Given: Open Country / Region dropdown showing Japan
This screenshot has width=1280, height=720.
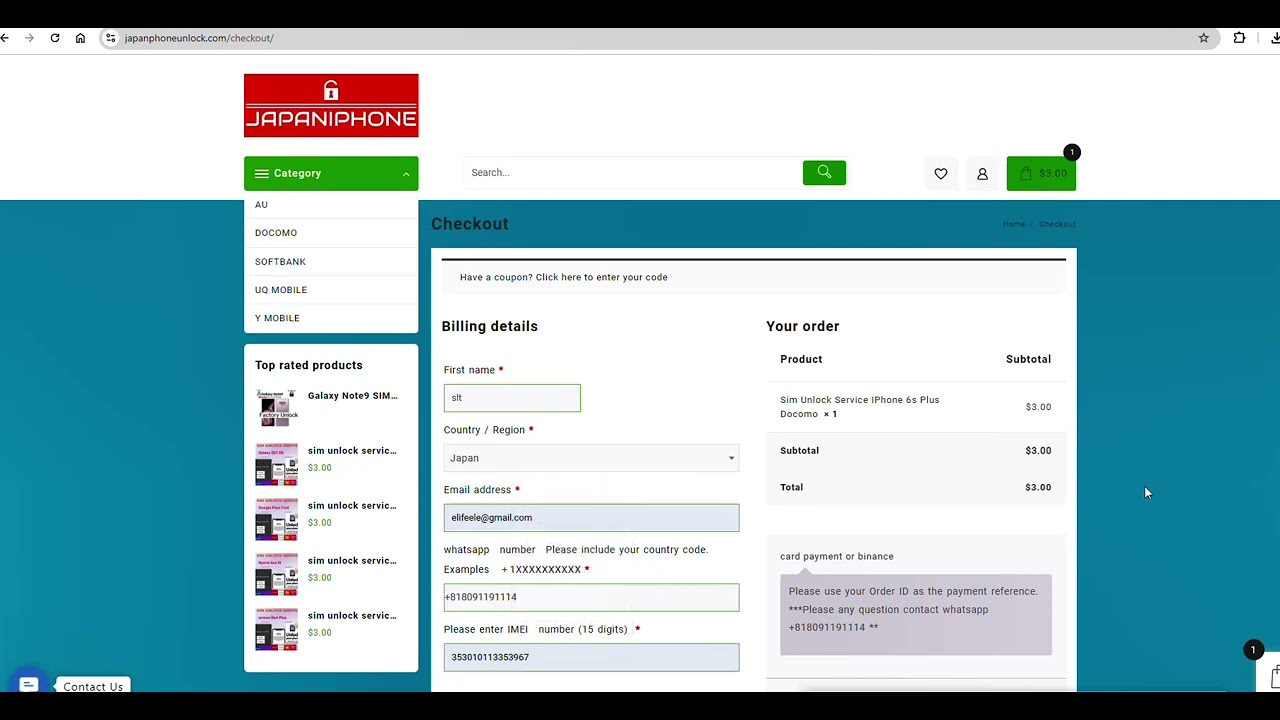Looking at the screenshot, I should [x=591, y=458].
